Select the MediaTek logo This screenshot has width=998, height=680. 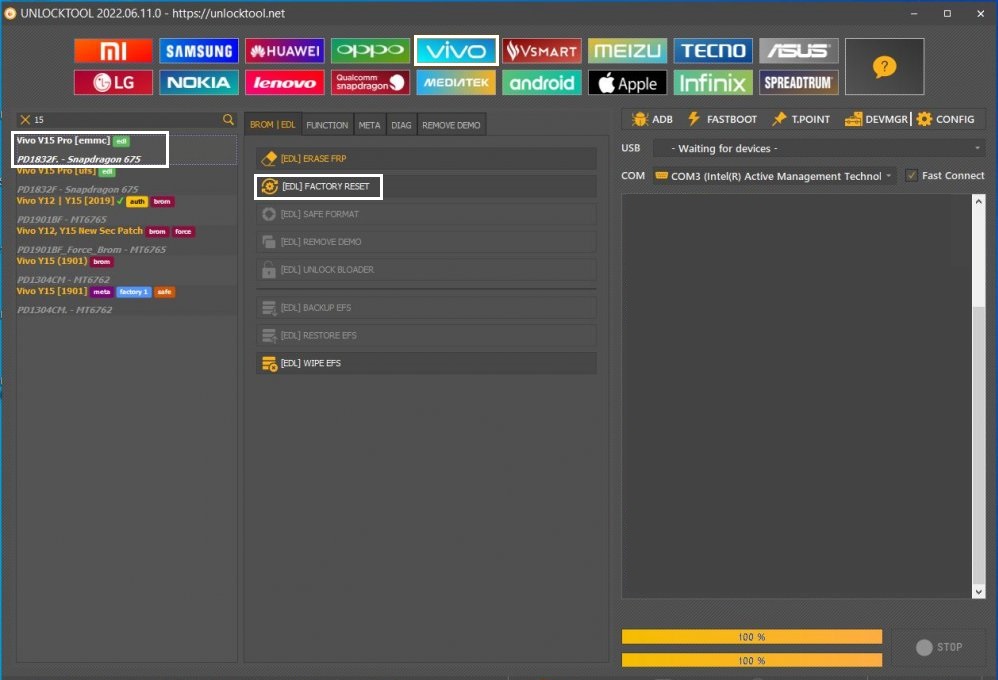click(456, 82)
